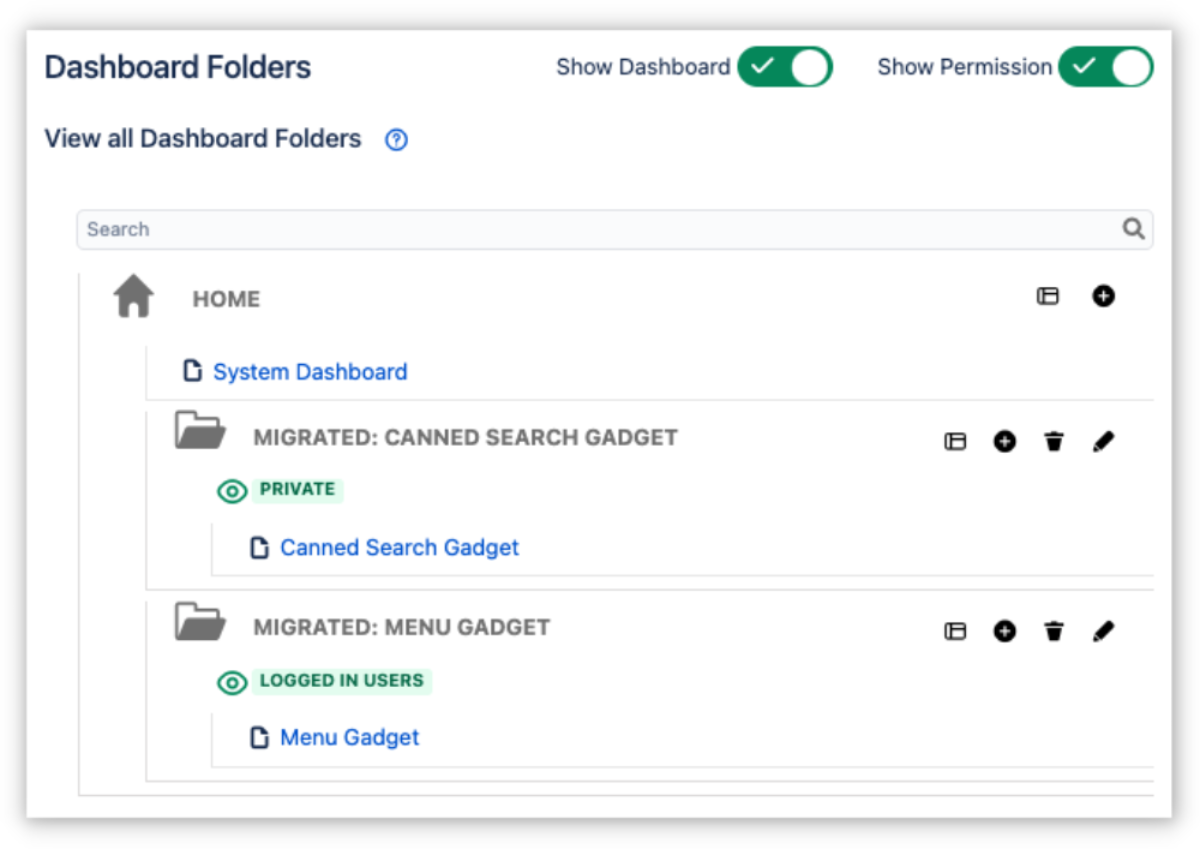
Task: Edit the Migrated: Canned Search Gadget folder
Action: point(1103,441)
